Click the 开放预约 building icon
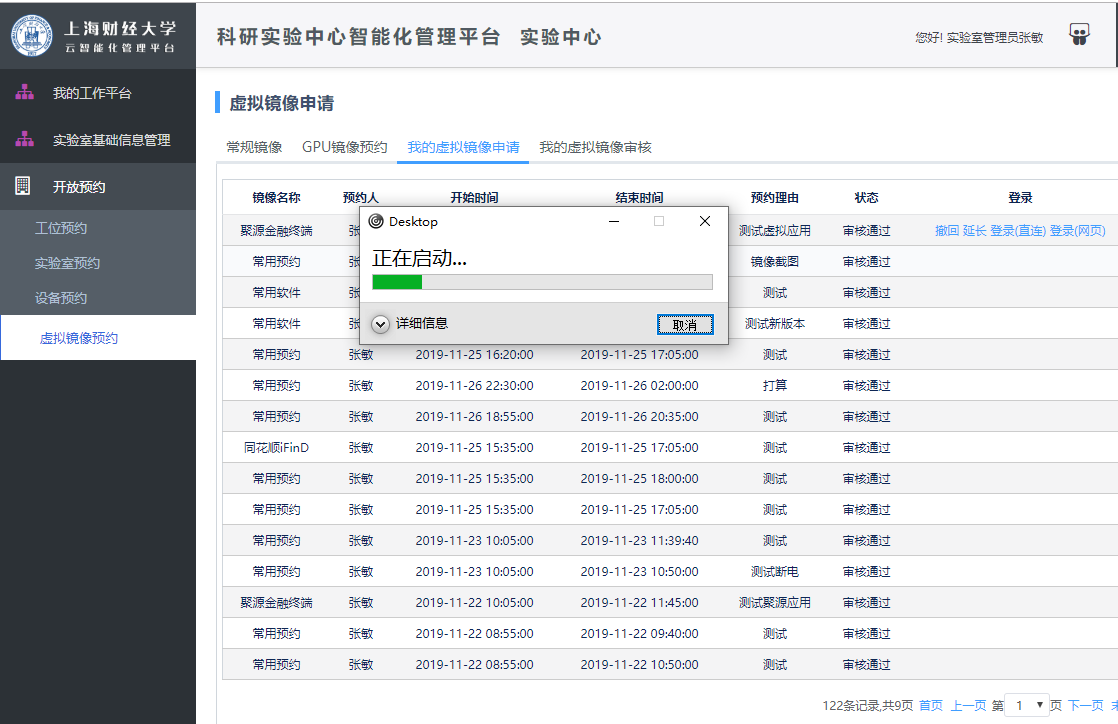Screen dimensions: 1118x724 coord(23,186)
